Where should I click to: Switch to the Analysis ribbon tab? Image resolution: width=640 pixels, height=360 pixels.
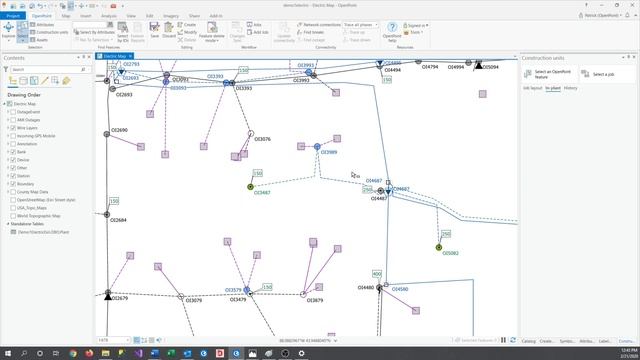(109, 16)
